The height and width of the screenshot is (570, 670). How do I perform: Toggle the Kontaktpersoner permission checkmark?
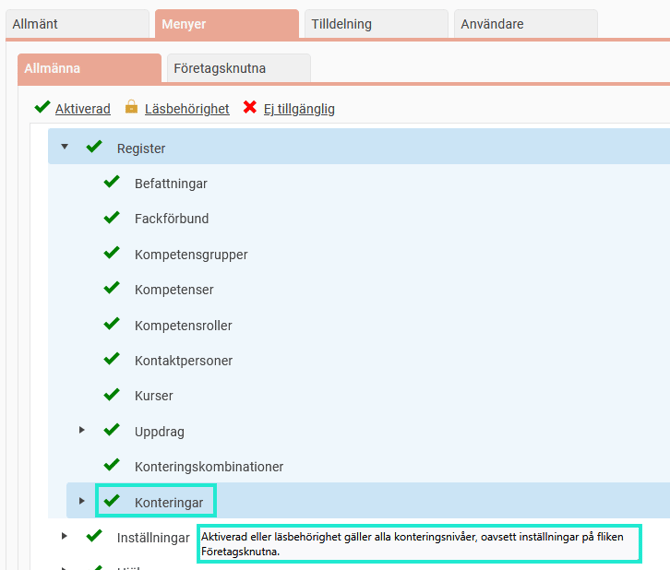[x=112, y=360]
